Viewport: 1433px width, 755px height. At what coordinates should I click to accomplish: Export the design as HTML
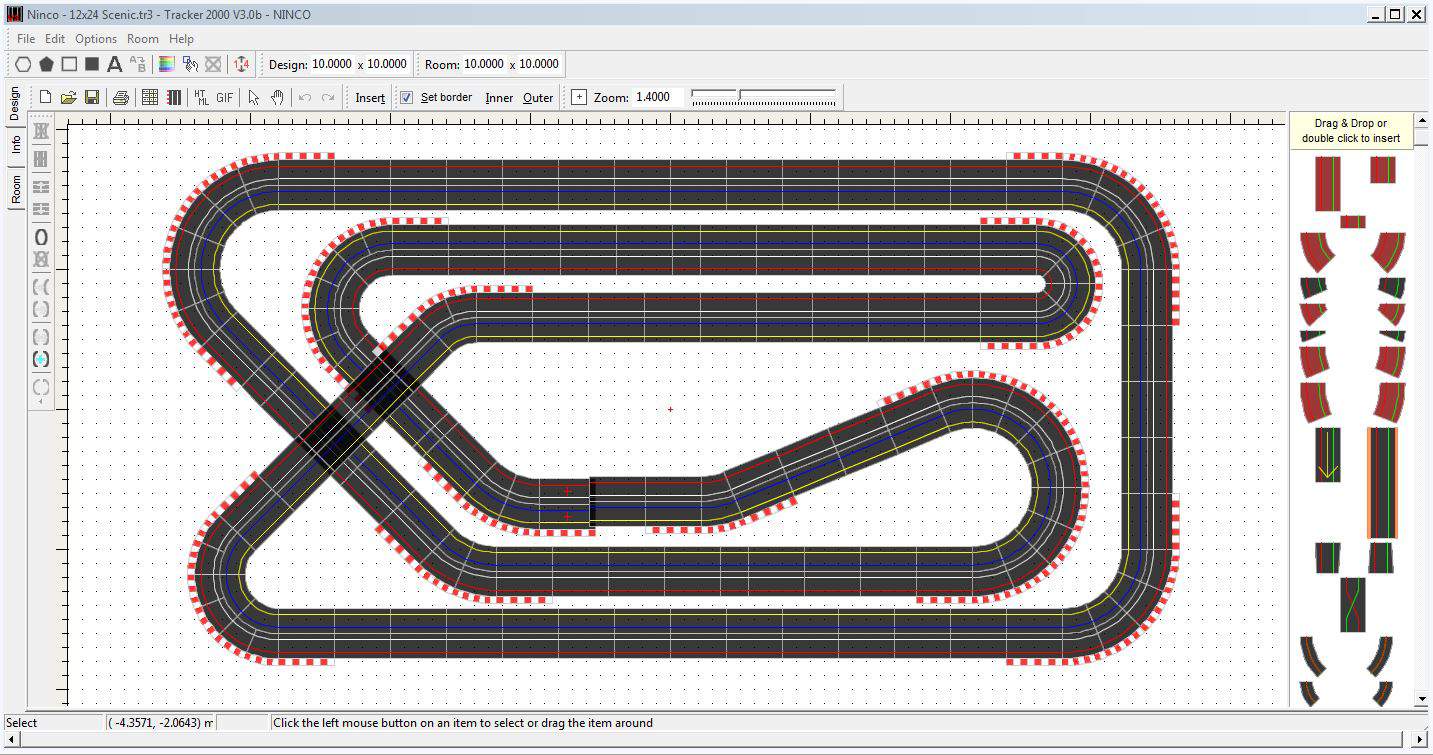(201, 97)
